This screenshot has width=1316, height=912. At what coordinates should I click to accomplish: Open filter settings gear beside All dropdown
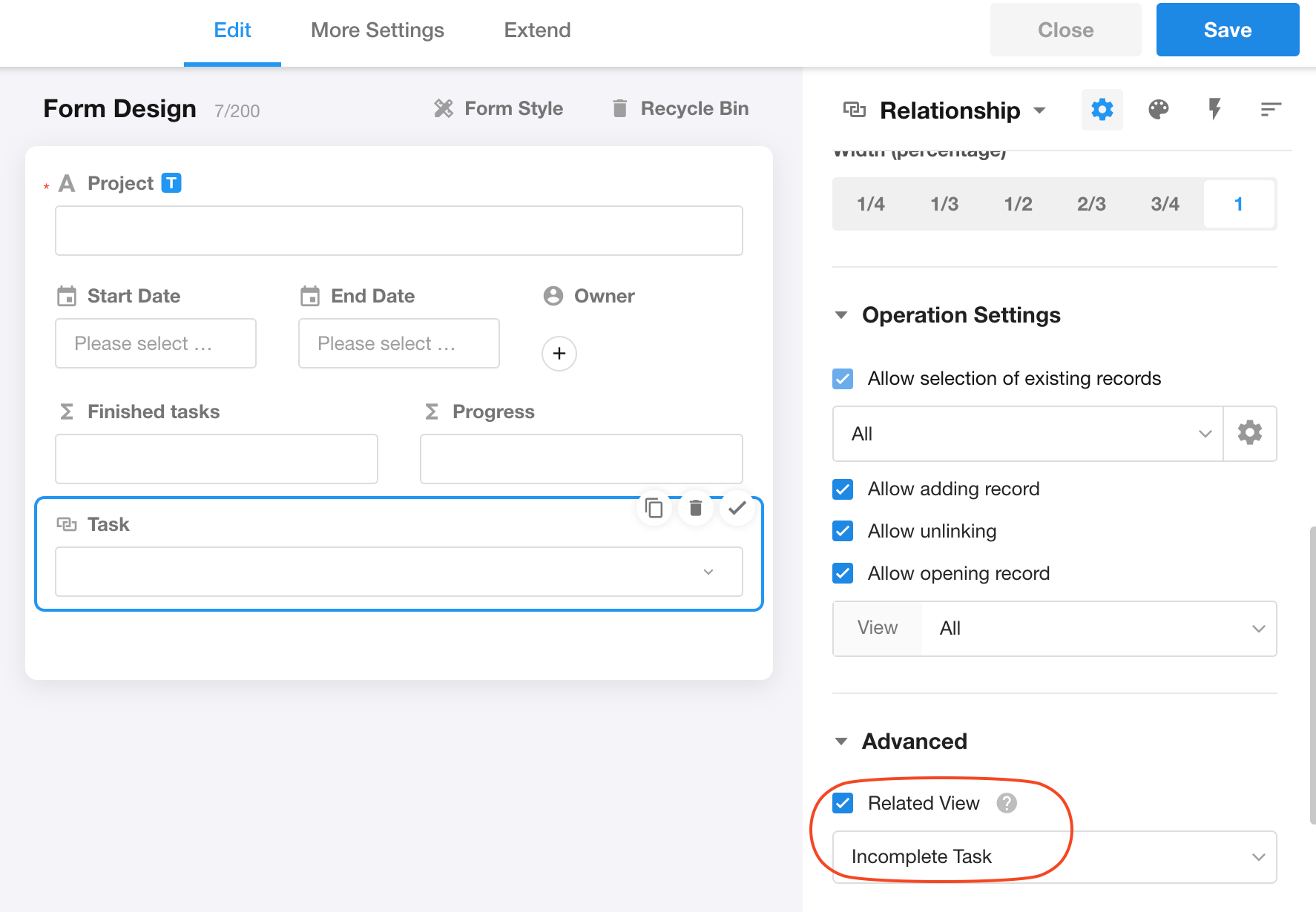[1249, 433]
